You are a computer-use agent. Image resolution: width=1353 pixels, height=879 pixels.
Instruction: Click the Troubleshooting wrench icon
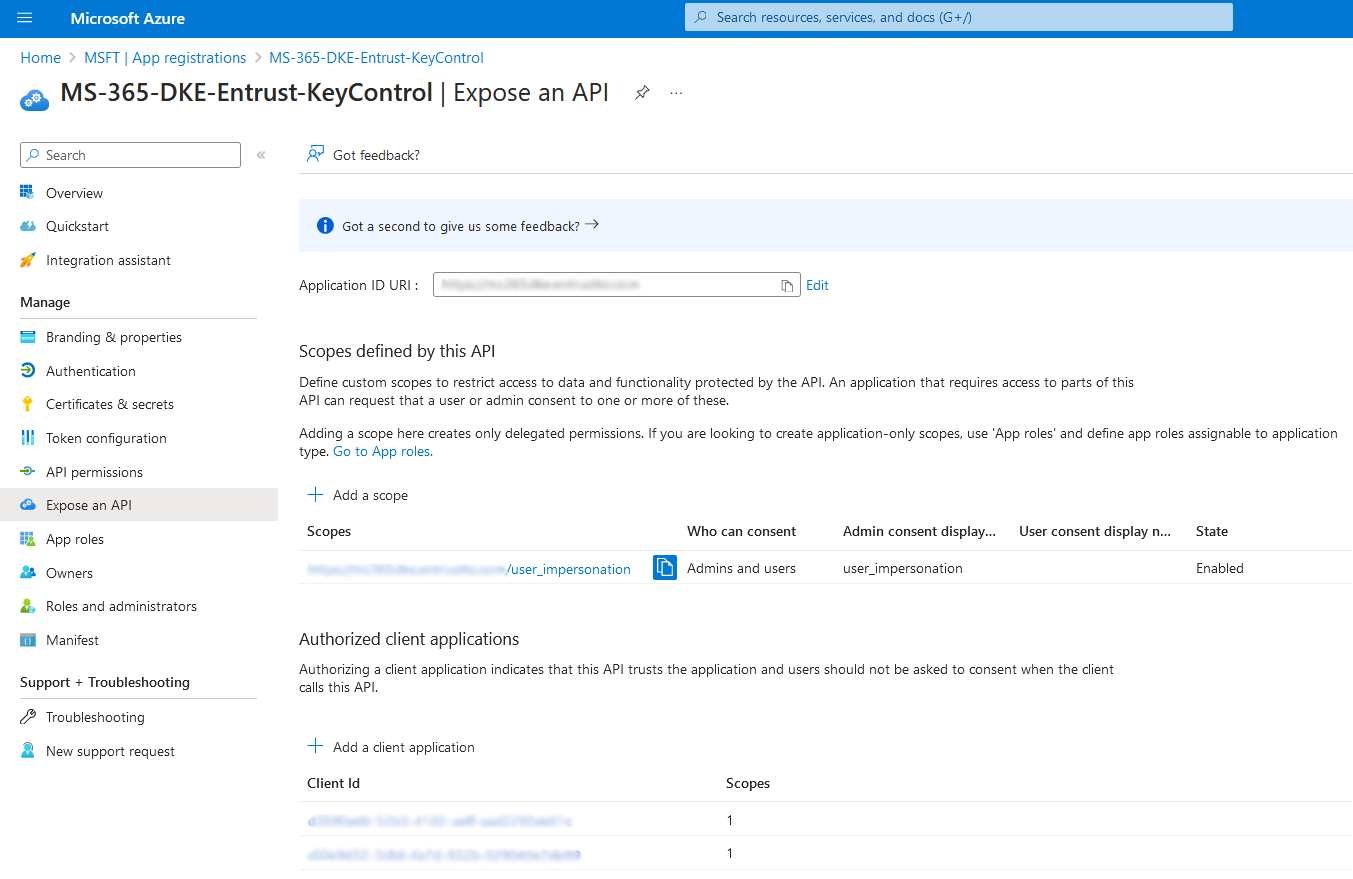[x=28, y=717]
